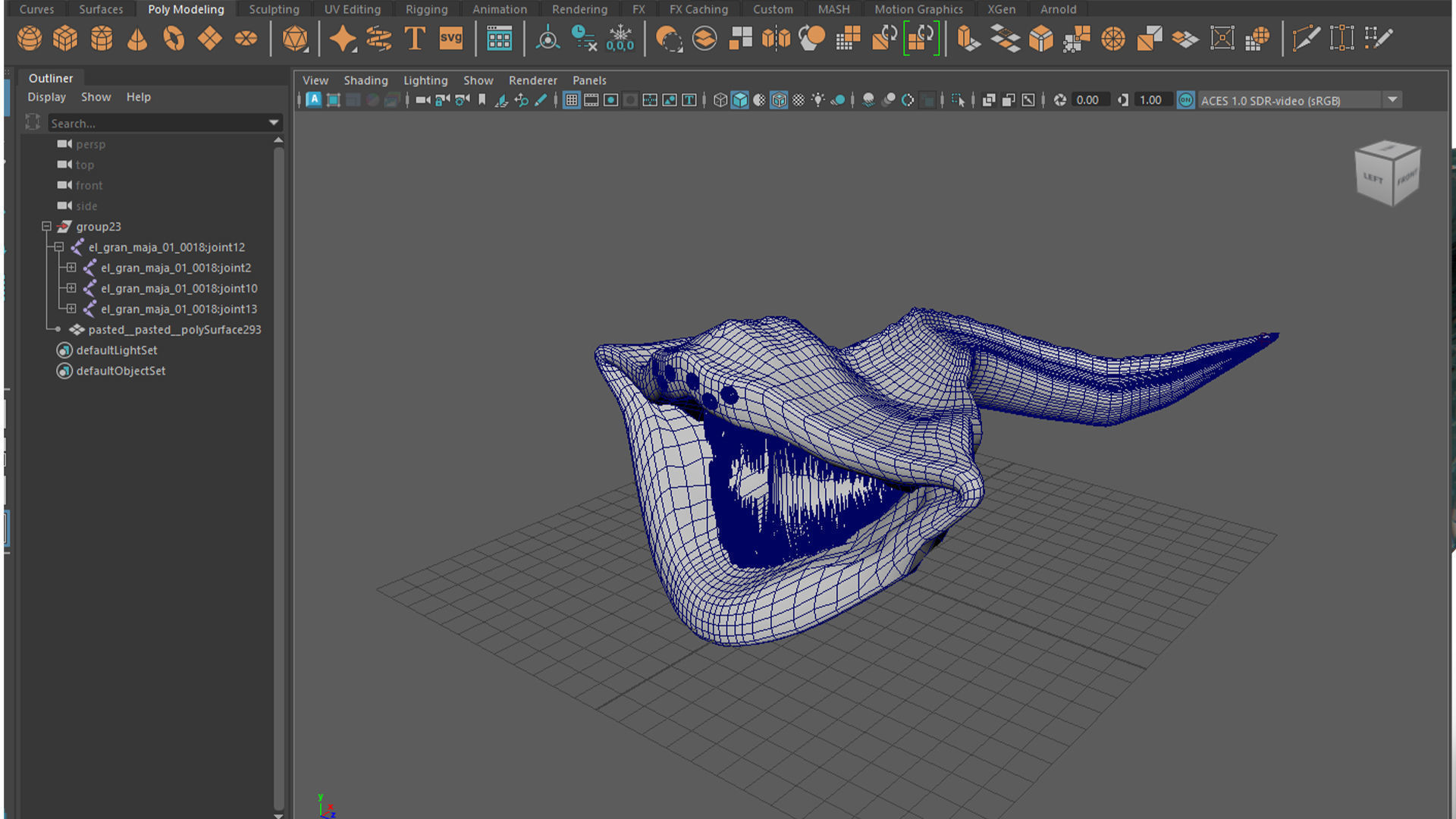This screenshot has height=819, width=1456.
Task: Open the viewport Shading menu
Action: coord(366,80)
